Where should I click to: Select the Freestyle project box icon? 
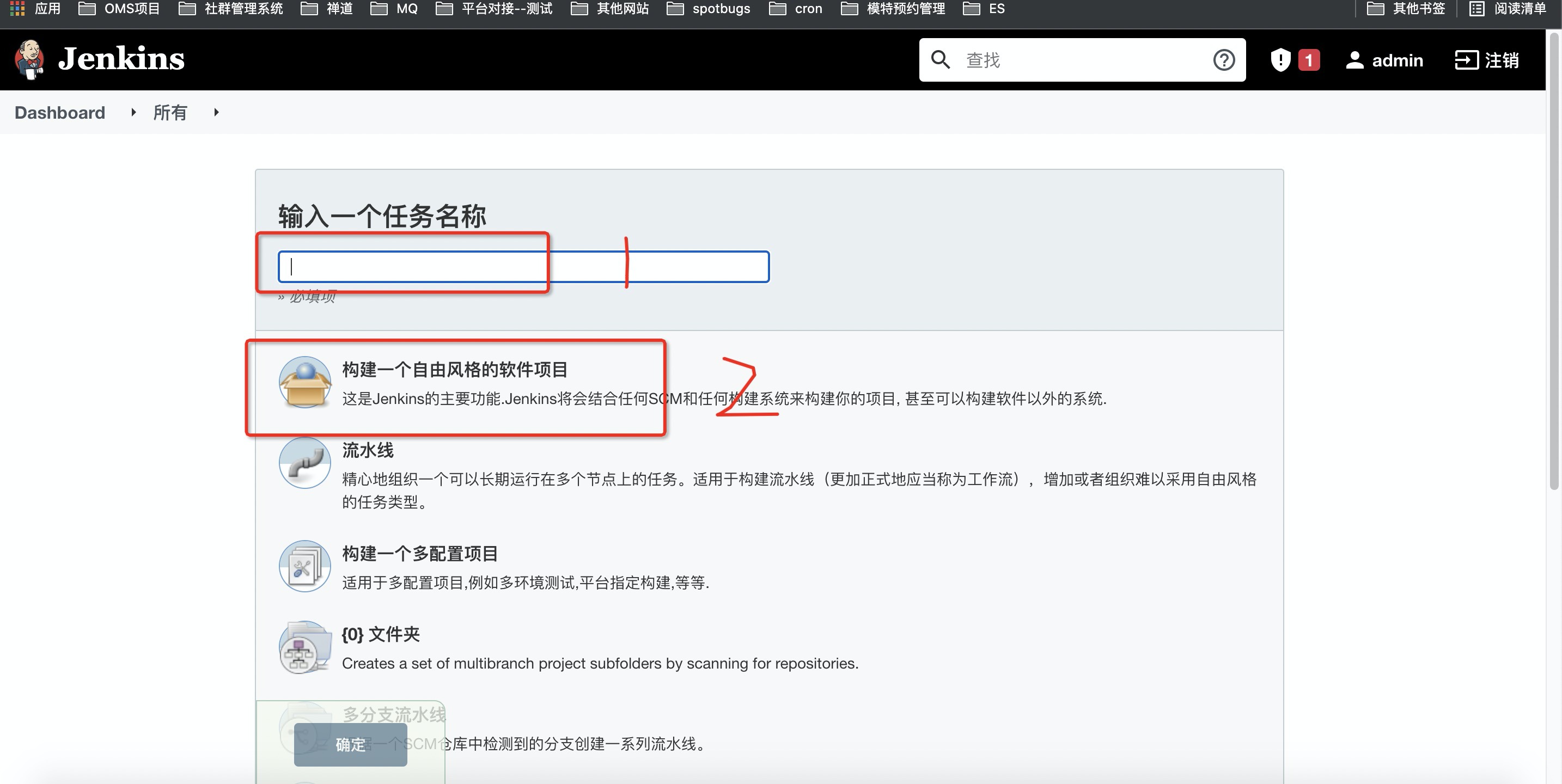tap(304, 383)
